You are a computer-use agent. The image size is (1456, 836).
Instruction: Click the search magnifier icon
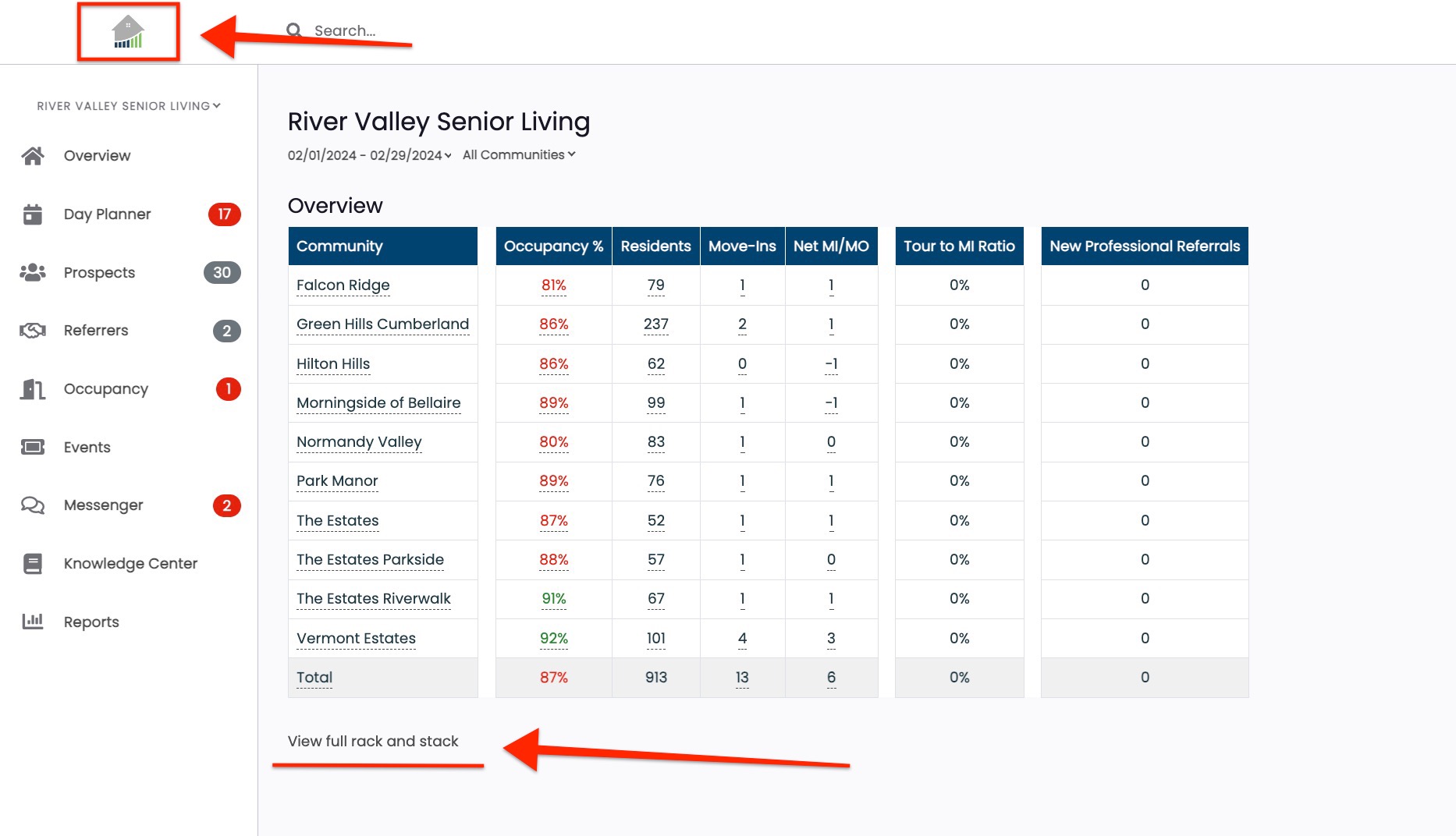pos(294,30)
